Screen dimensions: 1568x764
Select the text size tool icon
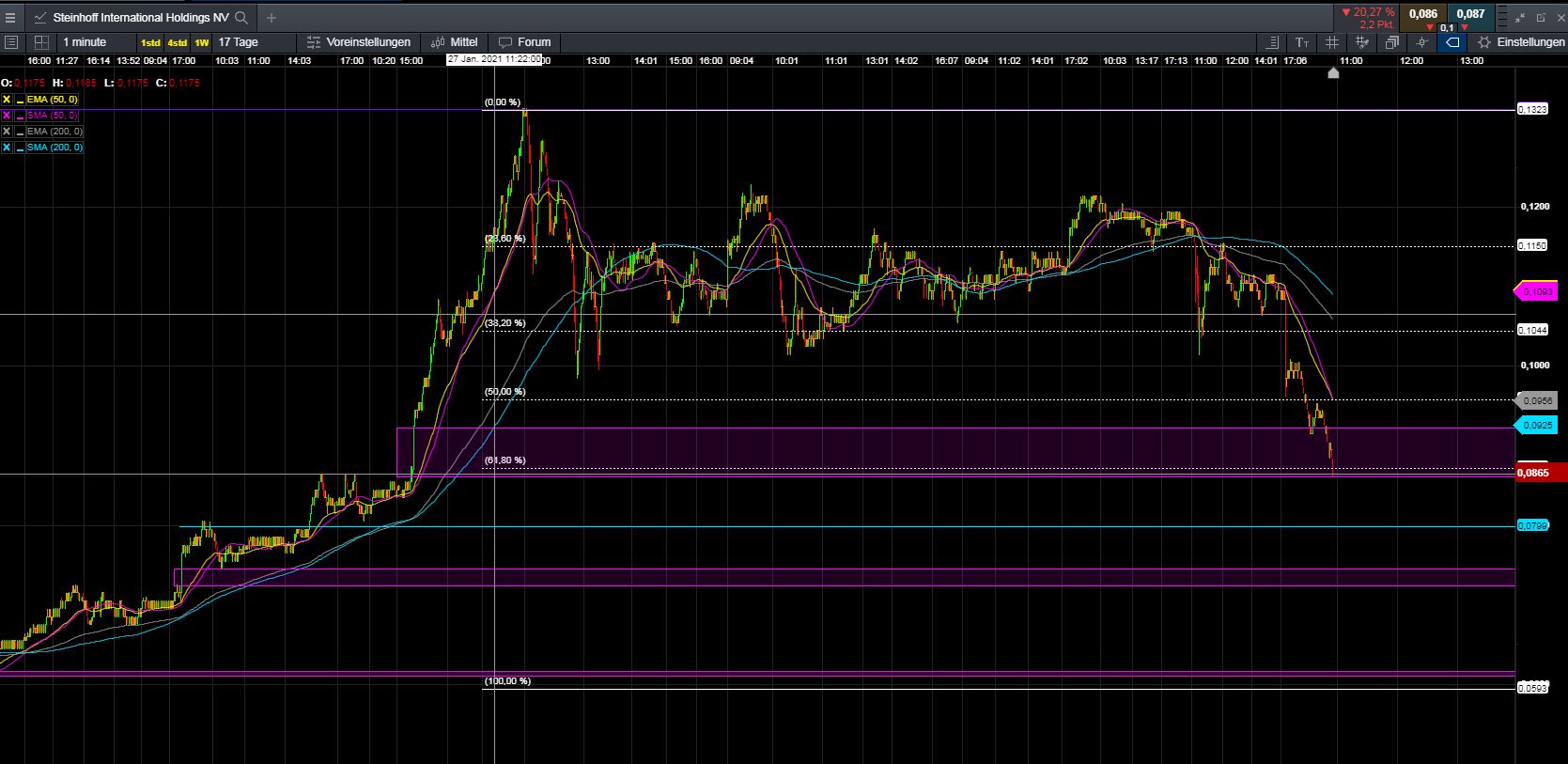(1302, 42)
